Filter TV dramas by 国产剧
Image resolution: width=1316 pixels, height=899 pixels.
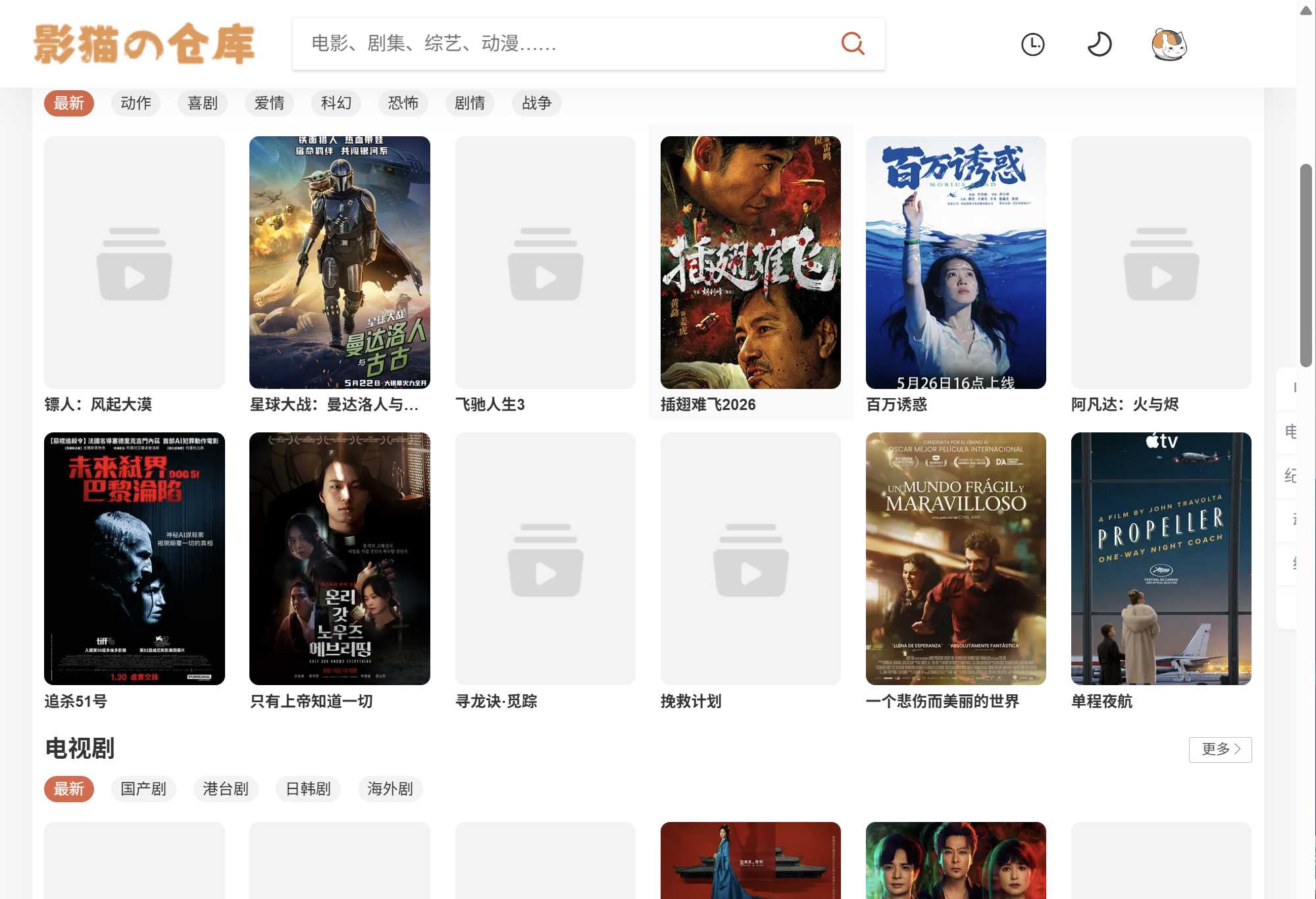(143, 788)
